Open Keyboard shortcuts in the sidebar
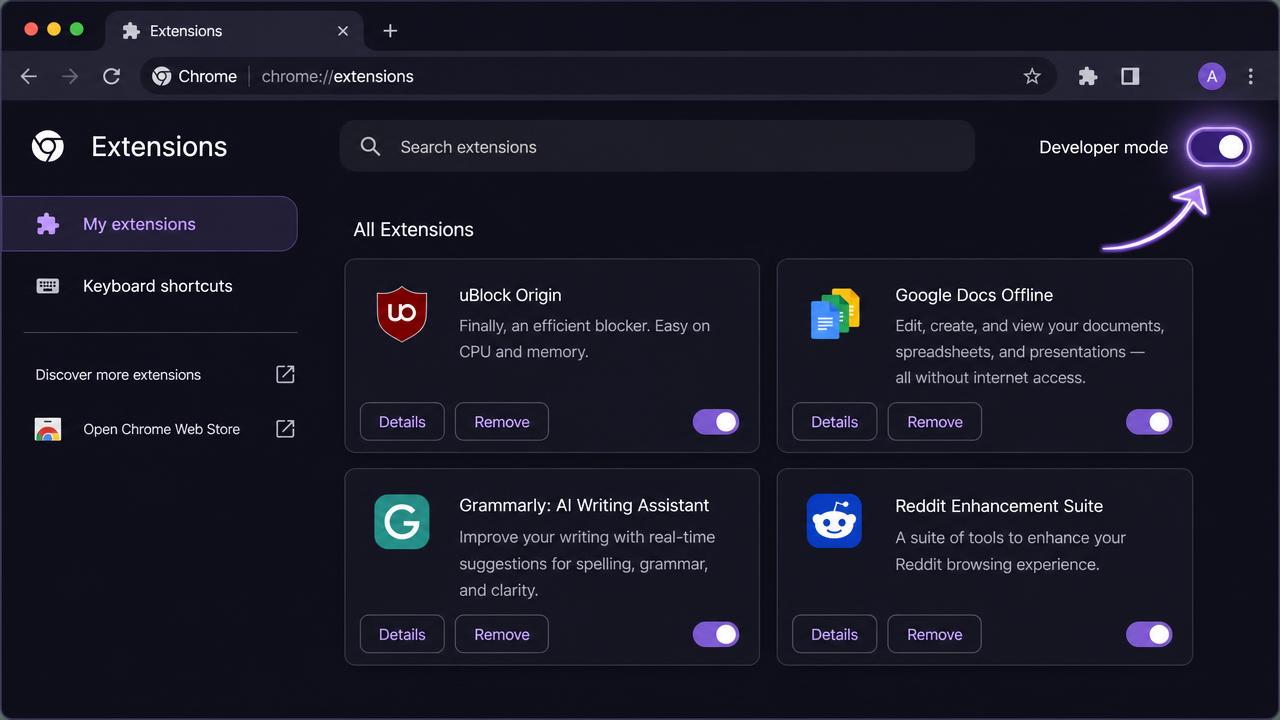 pos(150,286)
